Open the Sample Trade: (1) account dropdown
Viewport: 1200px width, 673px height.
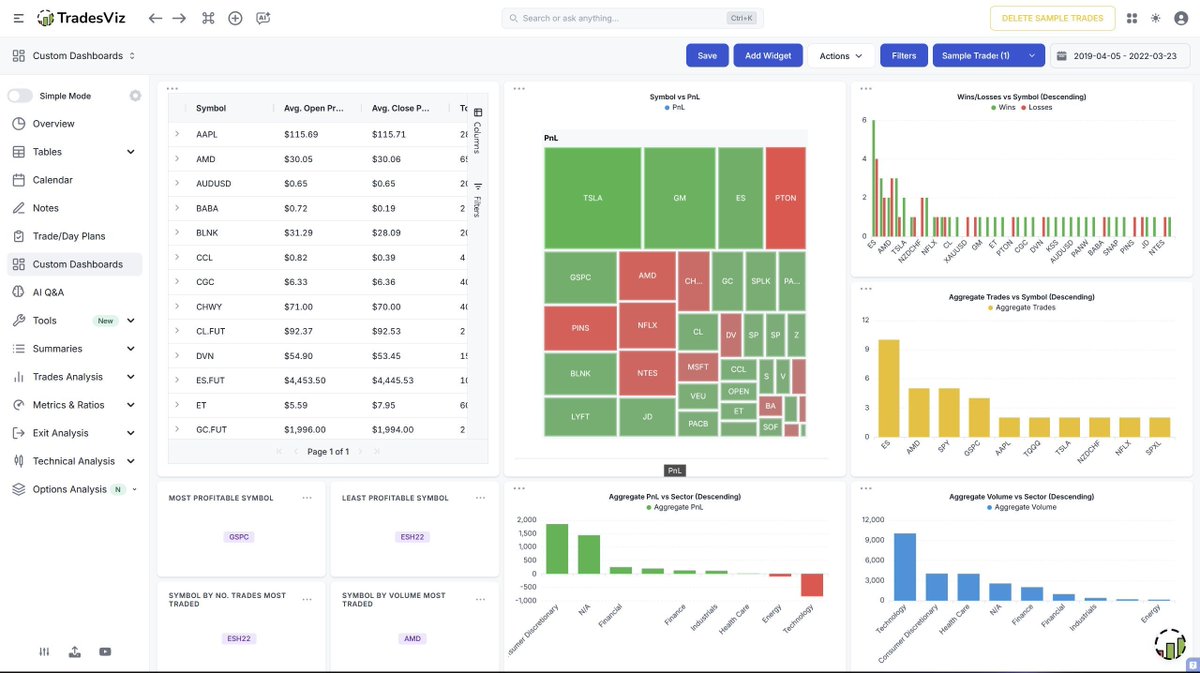988,56
